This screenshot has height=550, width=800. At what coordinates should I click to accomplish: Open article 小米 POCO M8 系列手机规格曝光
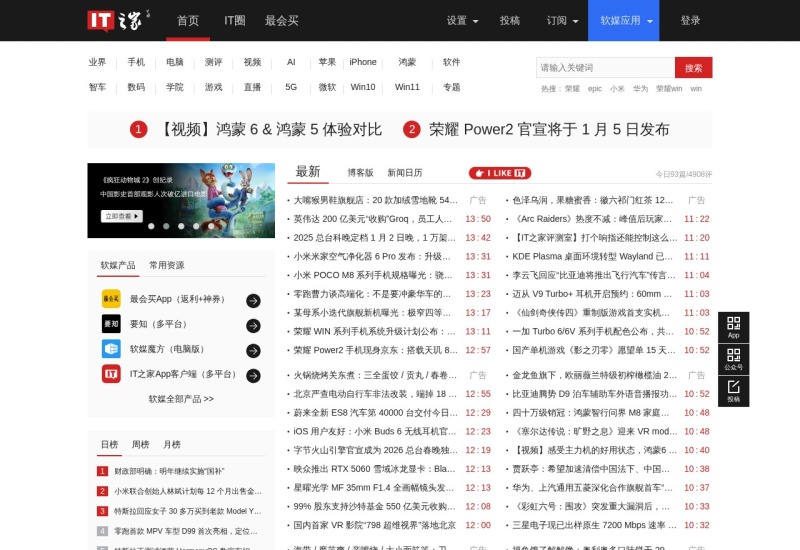372,275
